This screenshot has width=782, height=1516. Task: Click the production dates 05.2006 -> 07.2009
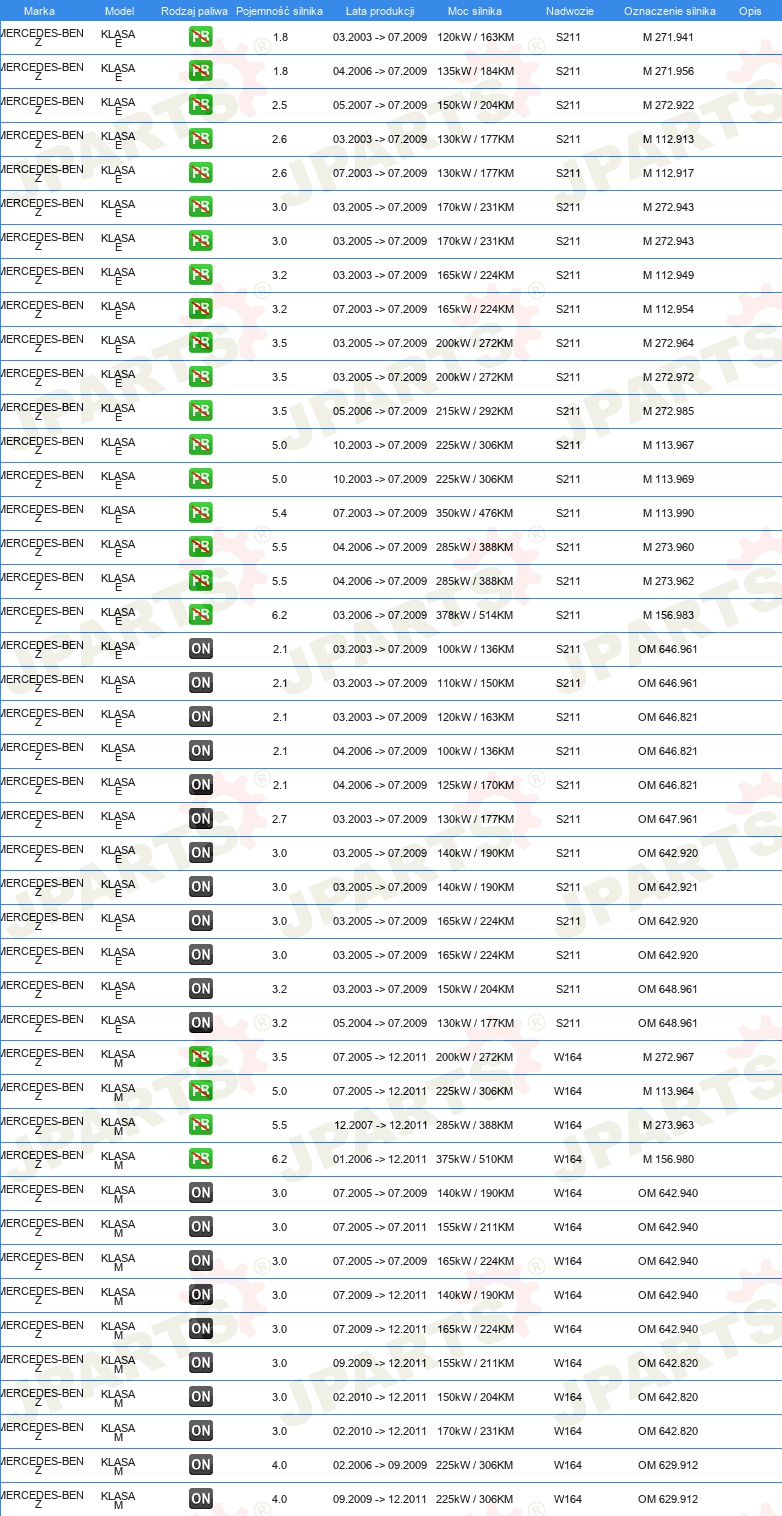(x=380, y=411)
